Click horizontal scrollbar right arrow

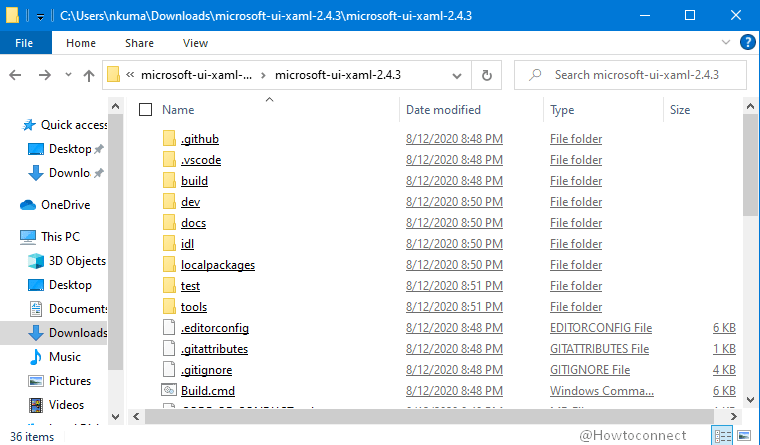[x=733, y=416]
